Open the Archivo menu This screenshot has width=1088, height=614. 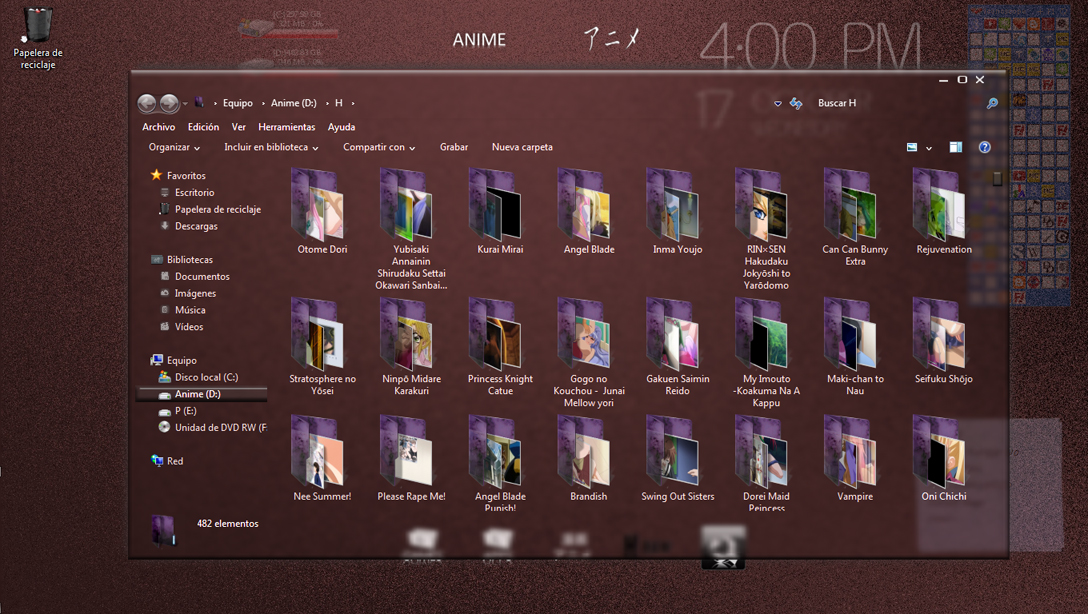tap(158, 127)
